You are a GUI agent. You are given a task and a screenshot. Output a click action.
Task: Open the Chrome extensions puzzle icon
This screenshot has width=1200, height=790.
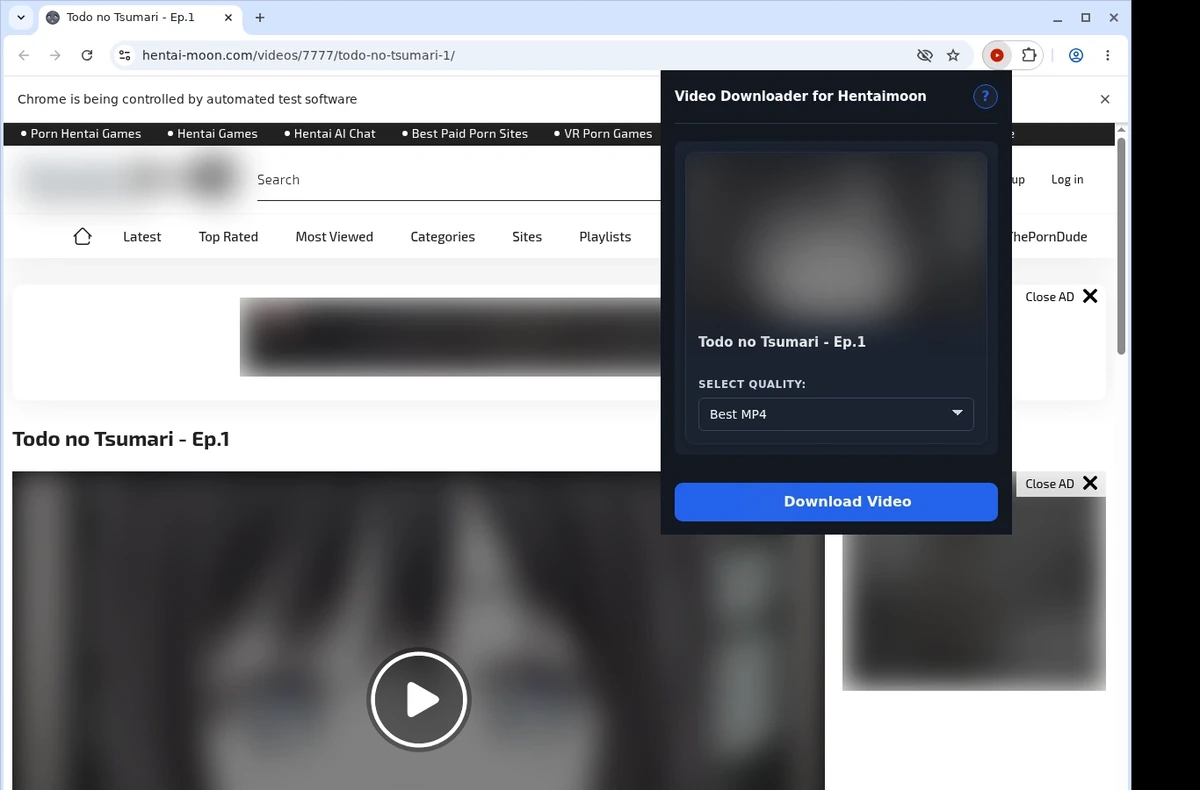[1028, 55]
